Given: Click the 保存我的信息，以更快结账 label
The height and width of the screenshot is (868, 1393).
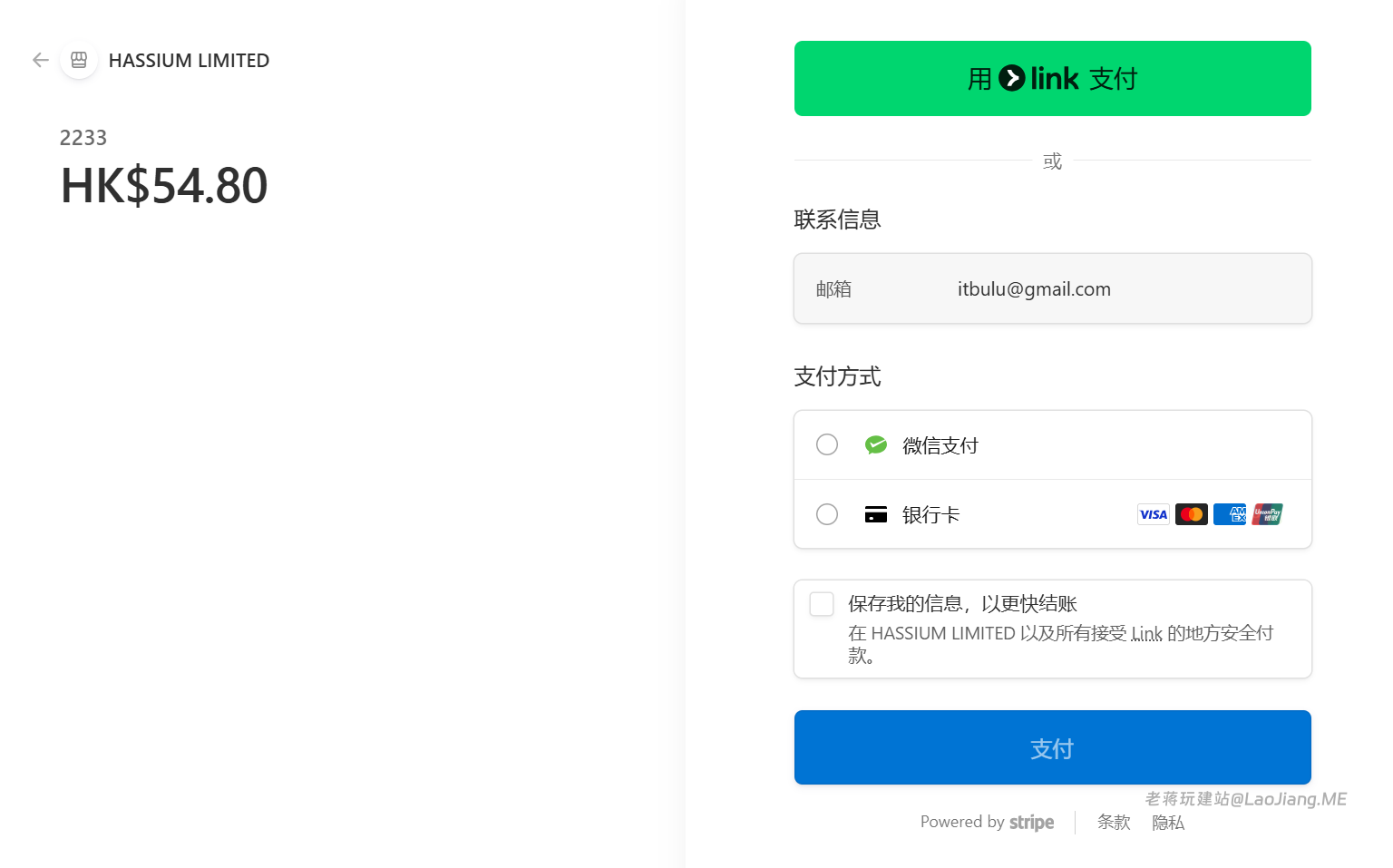Looking at the screenshot, I should pyautogui.click(x=962, y=604).
